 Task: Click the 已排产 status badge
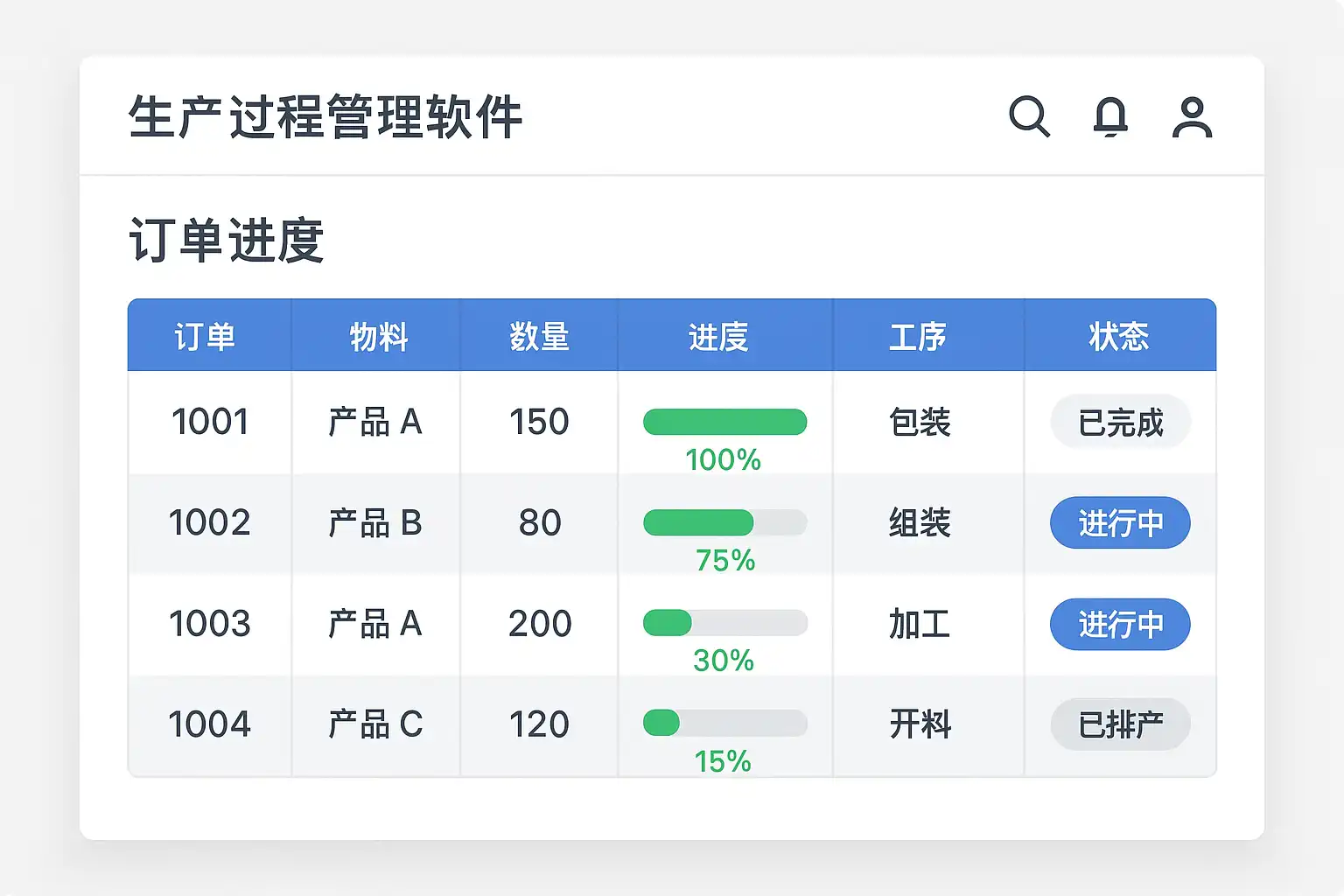click(1120, 724)
